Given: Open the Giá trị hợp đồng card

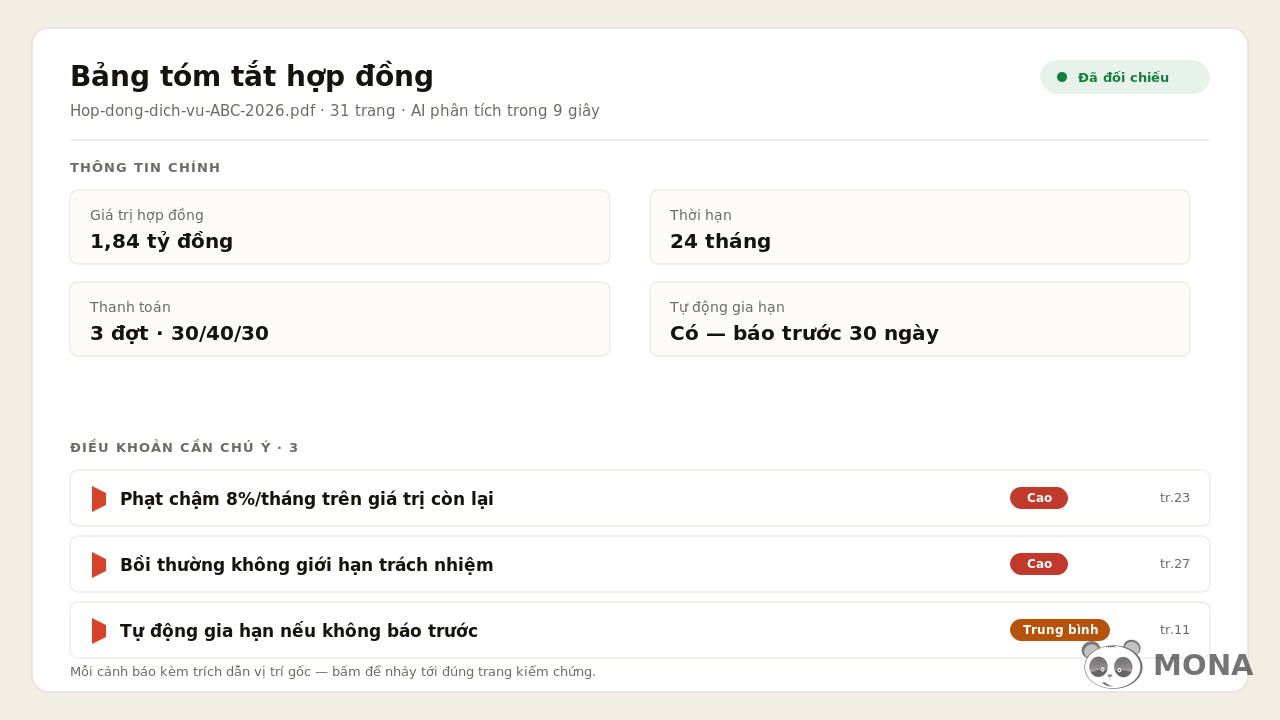Looking at the screenshot, I should click(340, 227).
